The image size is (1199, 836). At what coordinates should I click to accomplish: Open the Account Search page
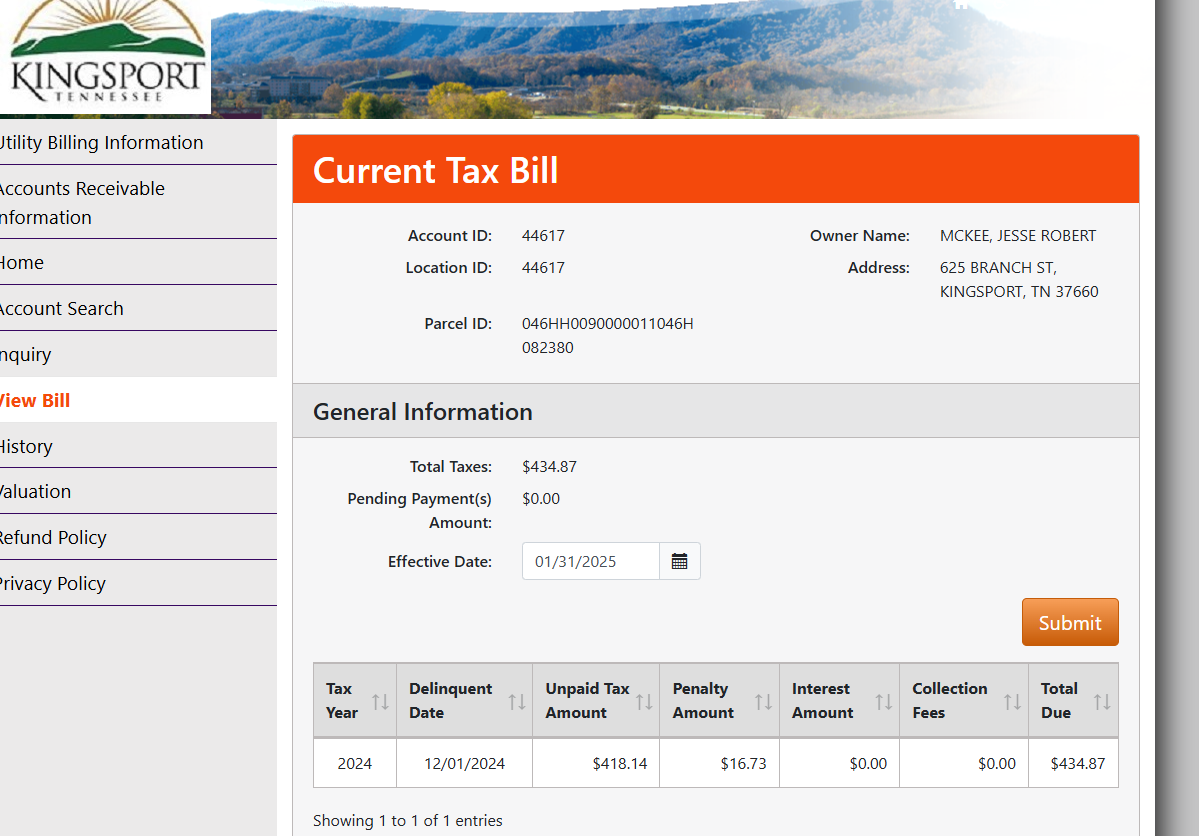pos(61,309)
